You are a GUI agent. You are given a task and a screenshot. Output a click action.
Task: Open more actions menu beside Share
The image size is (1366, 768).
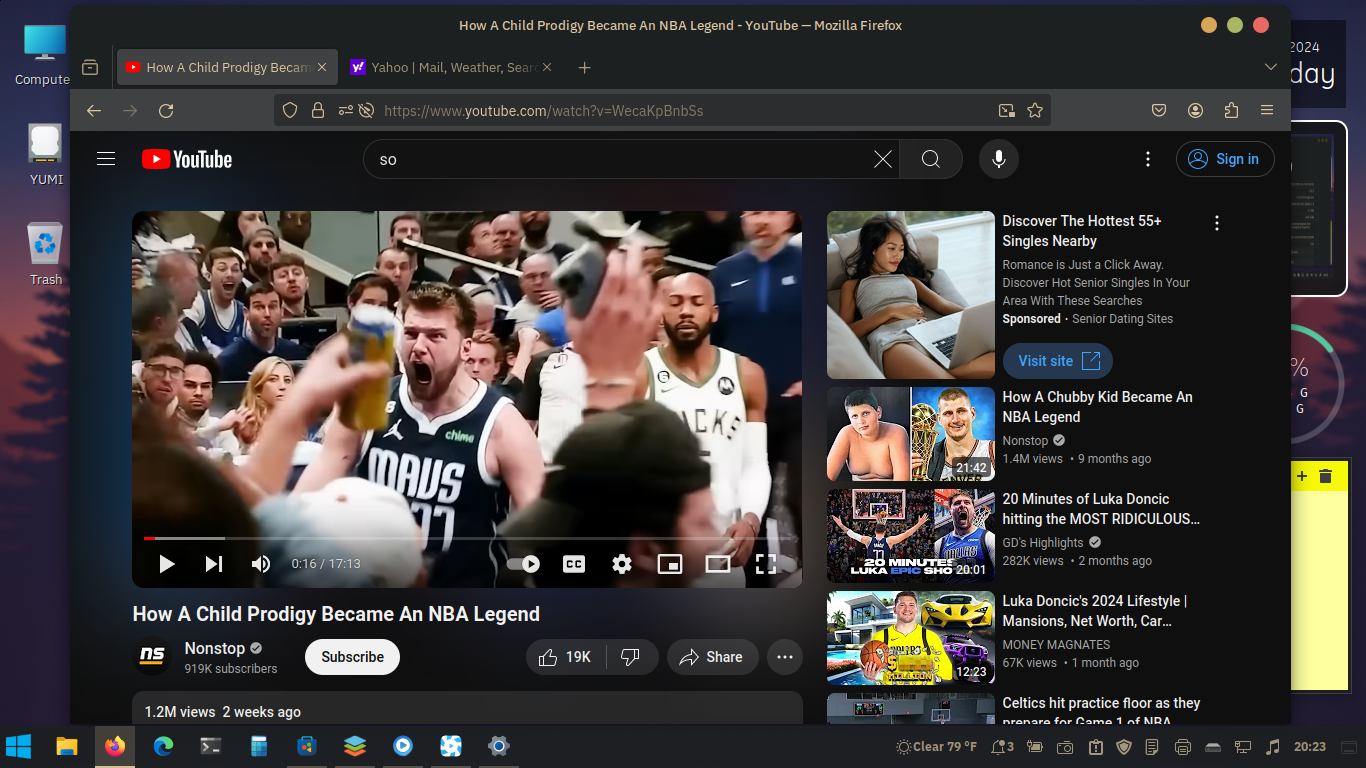coord(785,657)
